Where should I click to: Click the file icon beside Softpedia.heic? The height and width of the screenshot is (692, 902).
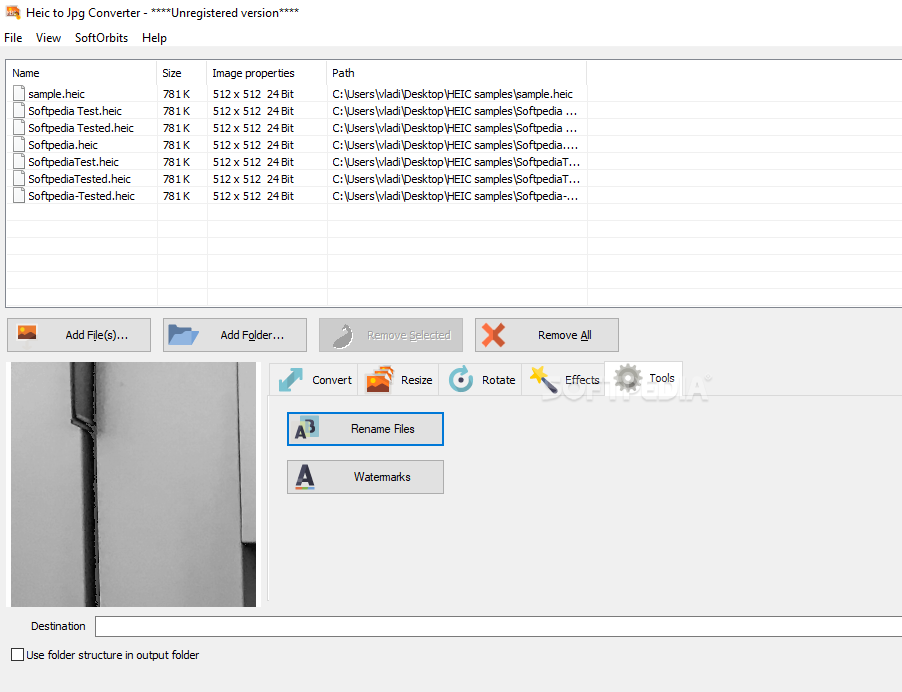coord(19,145)
